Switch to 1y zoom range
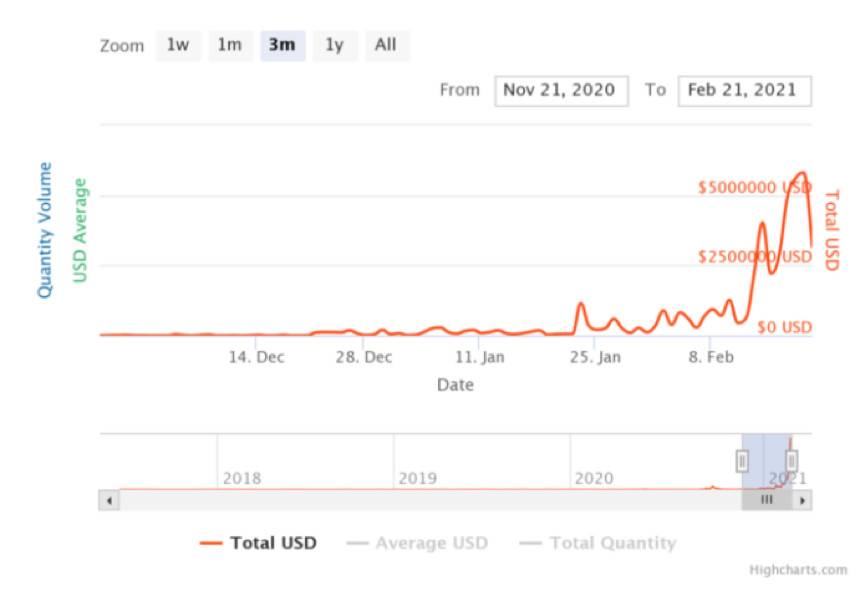Screen dimensions: 864x589 coord(334,45)
